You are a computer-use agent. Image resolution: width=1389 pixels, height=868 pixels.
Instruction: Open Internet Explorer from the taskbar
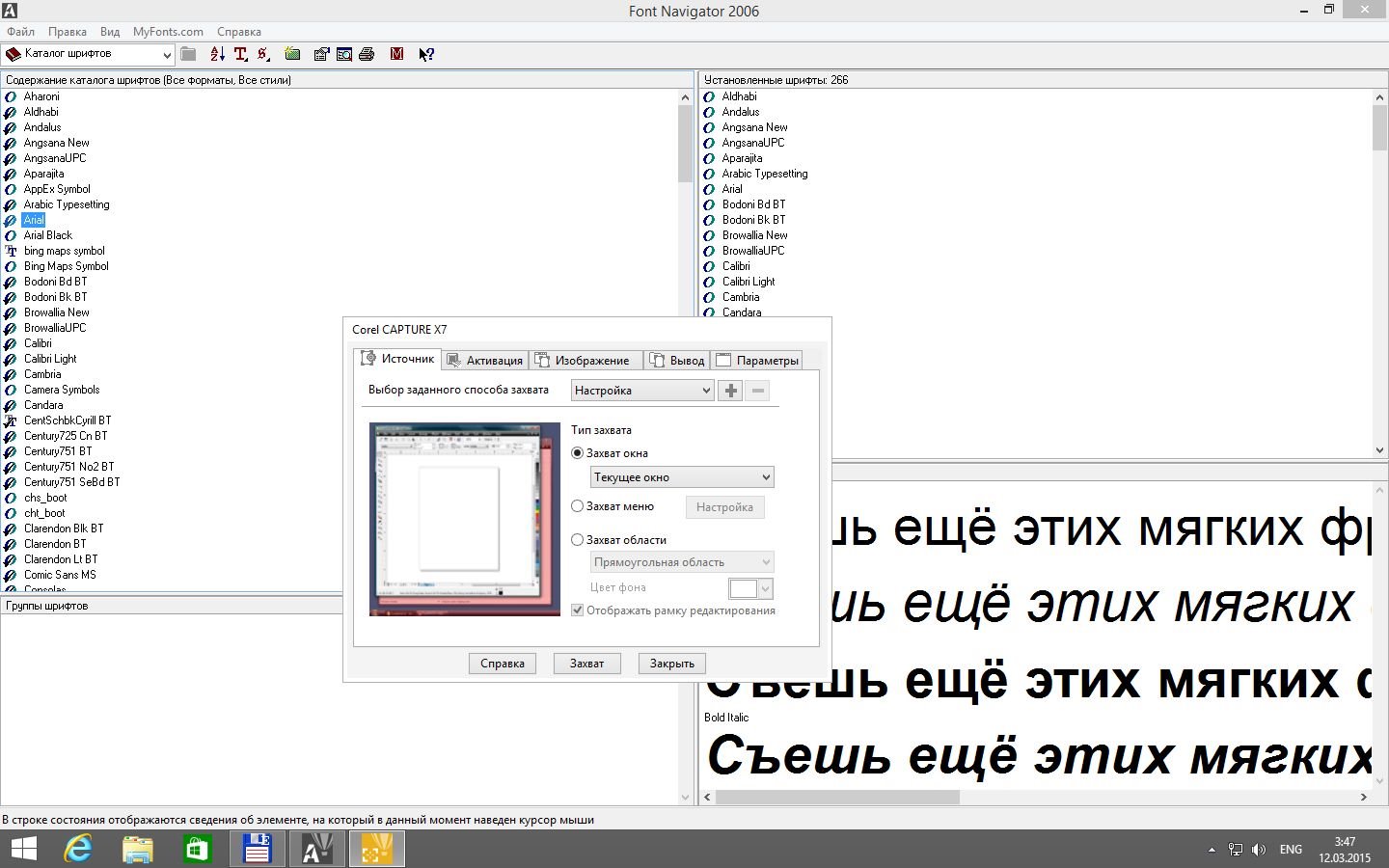click(x=78, y=849)
